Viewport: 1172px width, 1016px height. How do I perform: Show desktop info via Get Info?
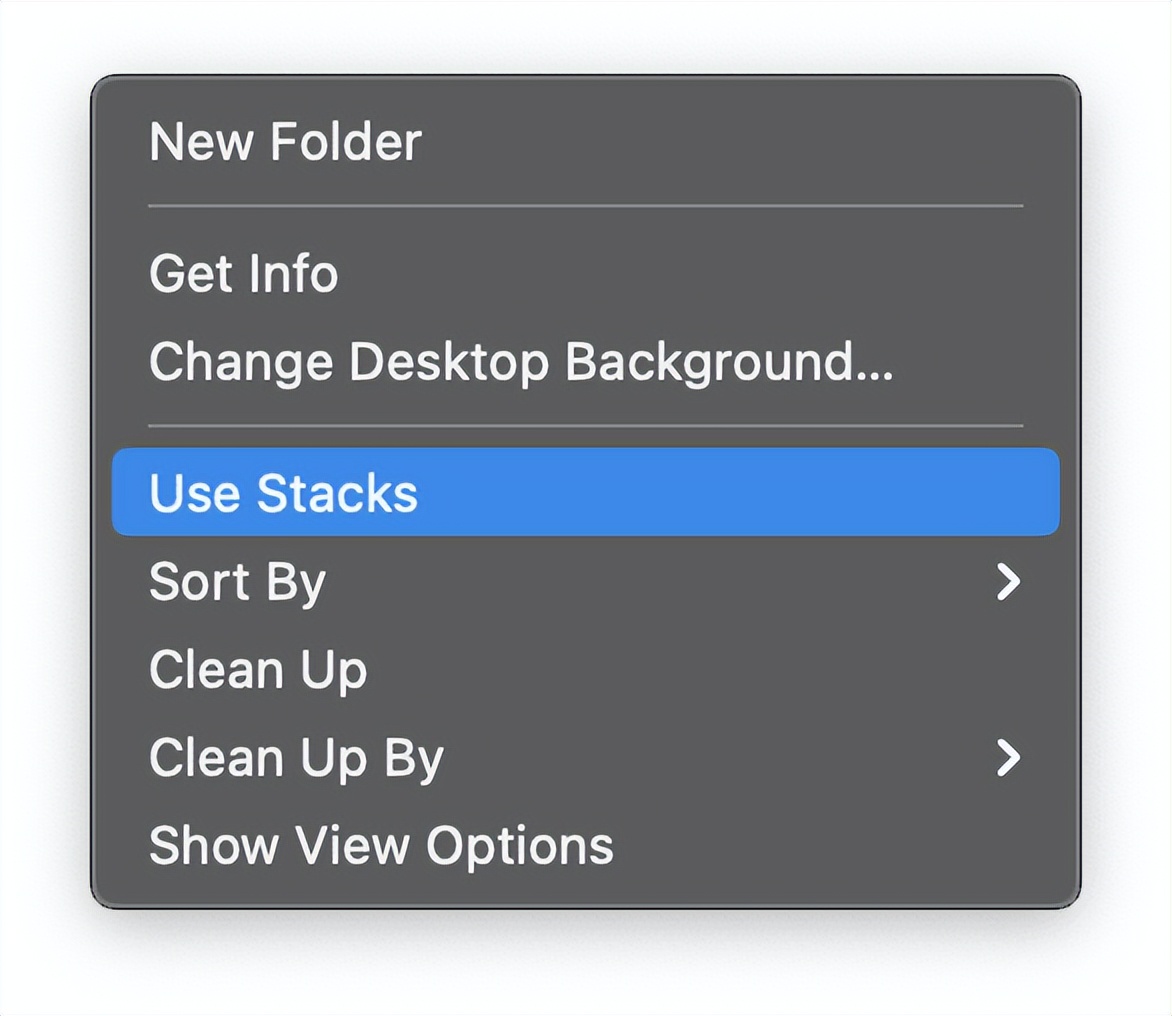coord(243,274)
